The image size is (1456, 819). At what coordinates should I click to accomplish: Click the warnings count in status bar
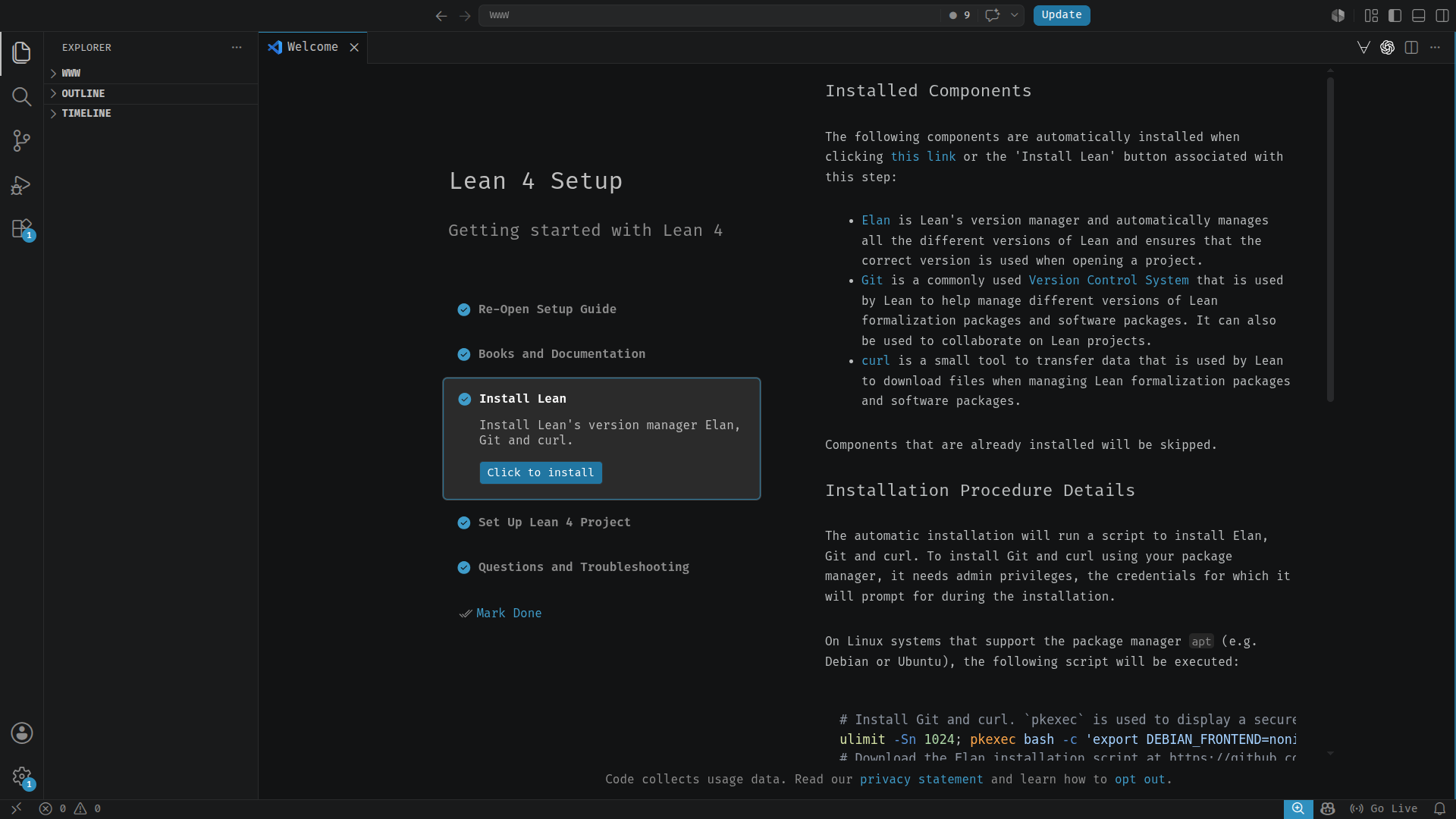click(88, 809)
